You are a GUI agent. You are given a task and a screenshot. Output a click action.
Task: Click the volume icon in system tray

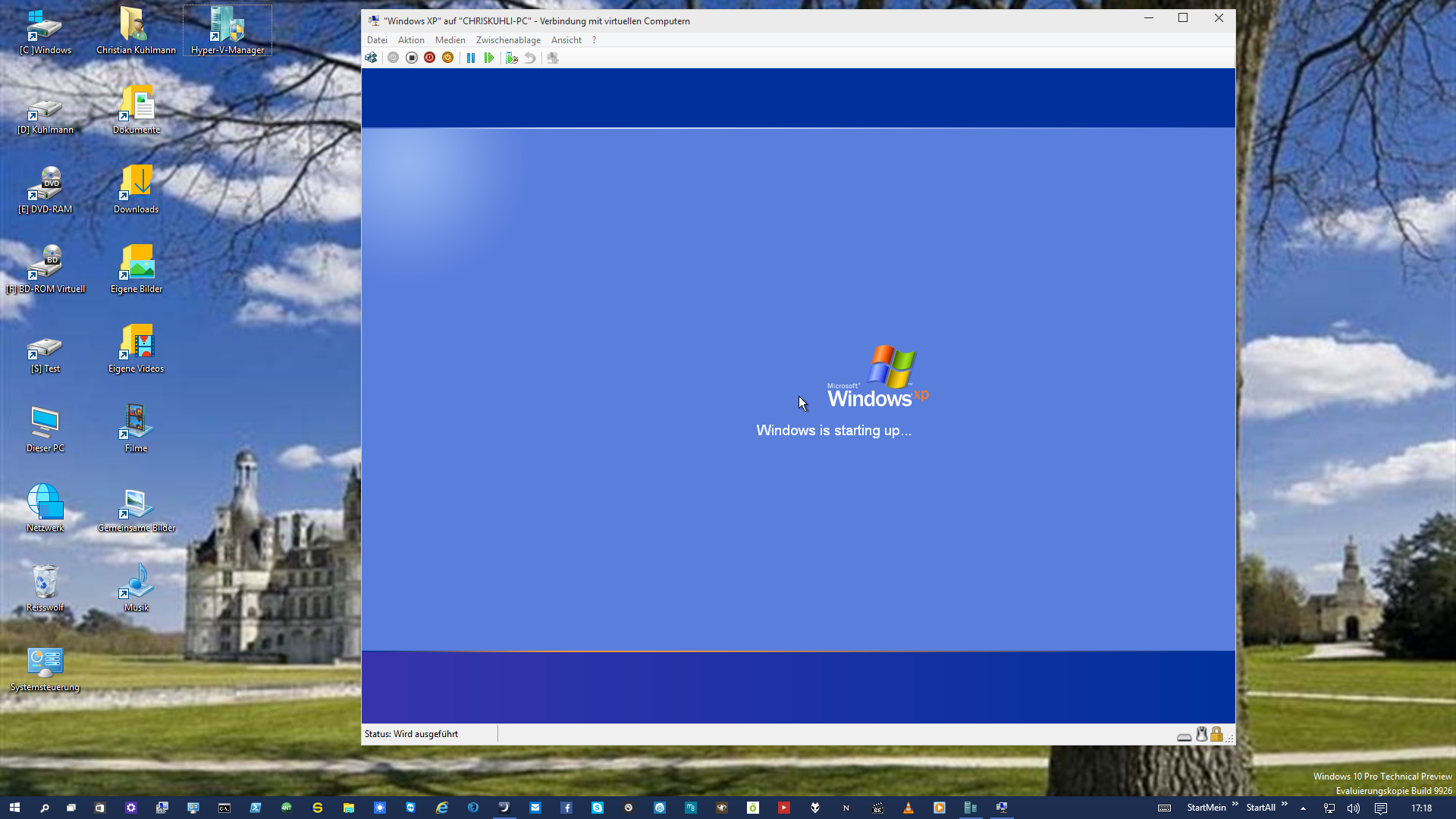(x=1354, y=808)
